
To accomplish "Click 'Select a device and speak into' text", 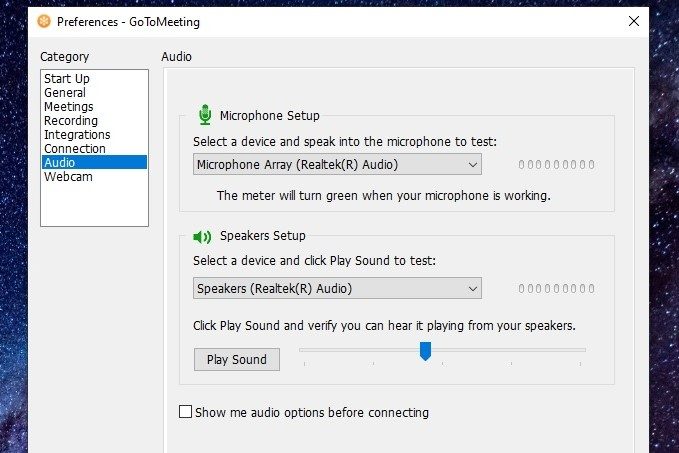I will (345, 142).
